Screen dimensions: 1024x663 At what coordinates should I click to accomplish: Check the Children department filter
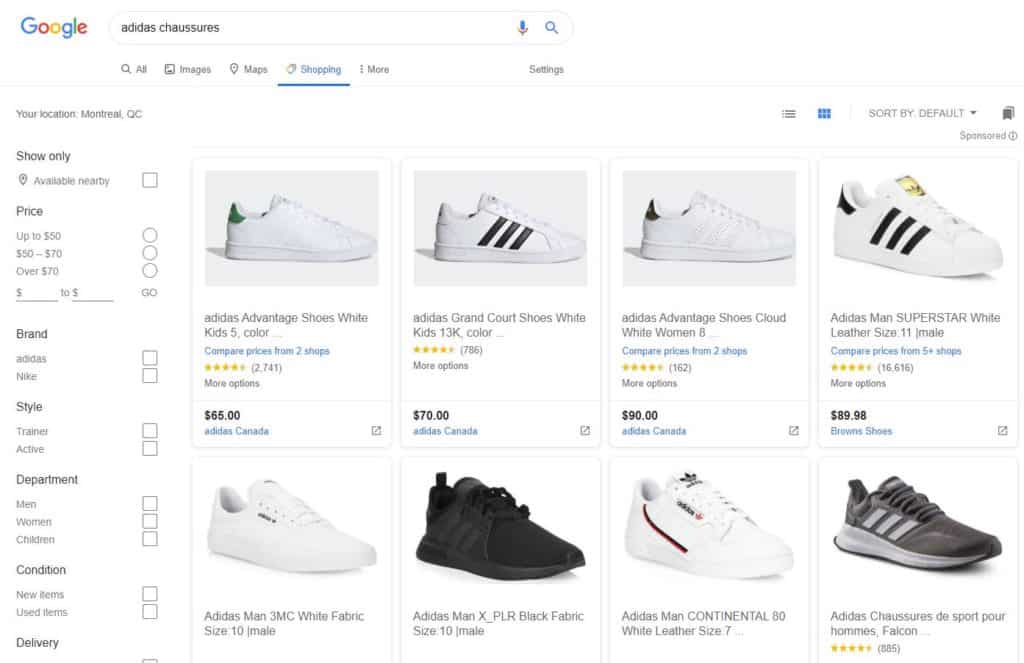tap(150, 539)
